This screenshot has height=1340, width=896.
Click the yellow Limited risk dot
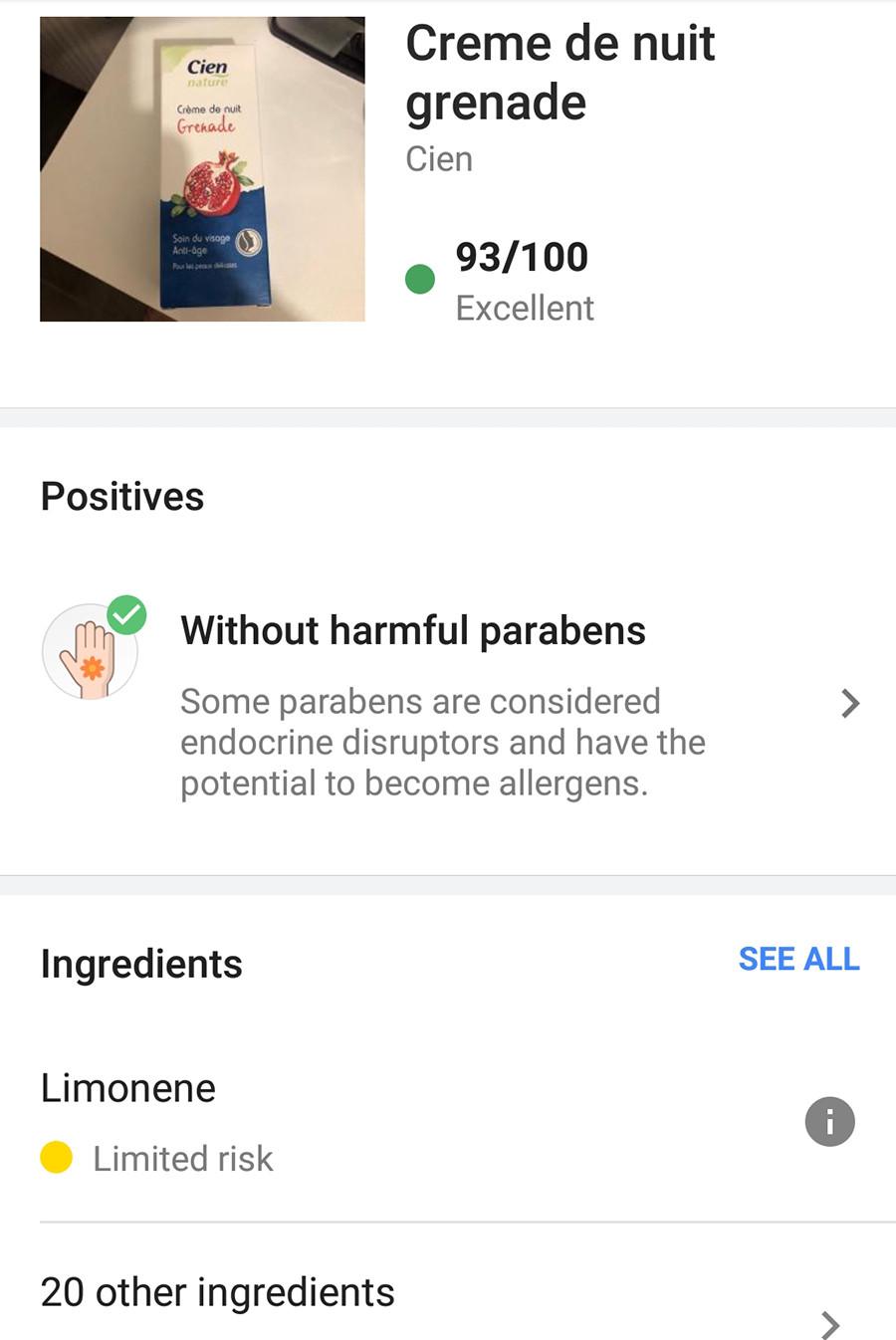point(57,1158)
